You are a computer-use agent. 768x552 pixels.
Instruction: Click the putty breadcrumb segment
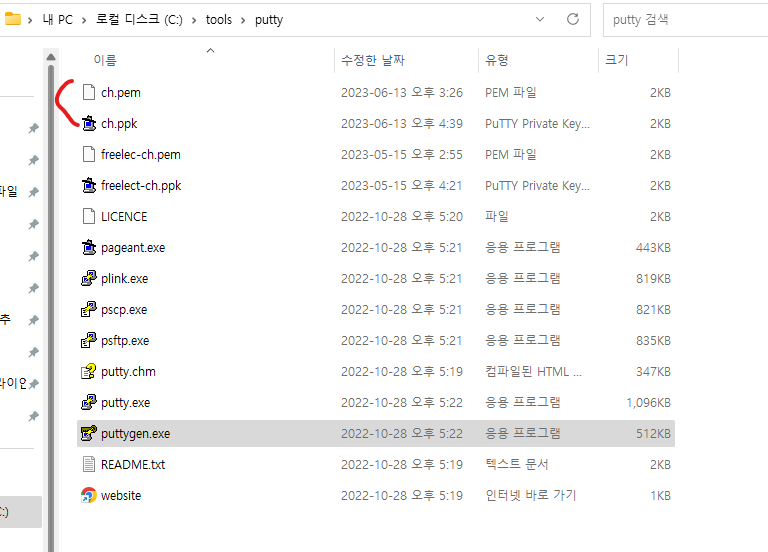click(x=269, y=20)
